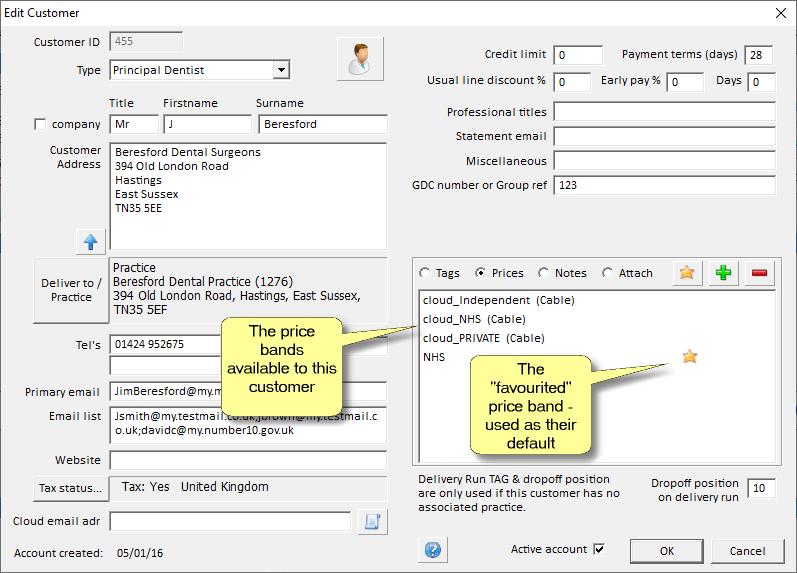
Task: Untick the Active account checkbox
Action: tap(599, 549)
